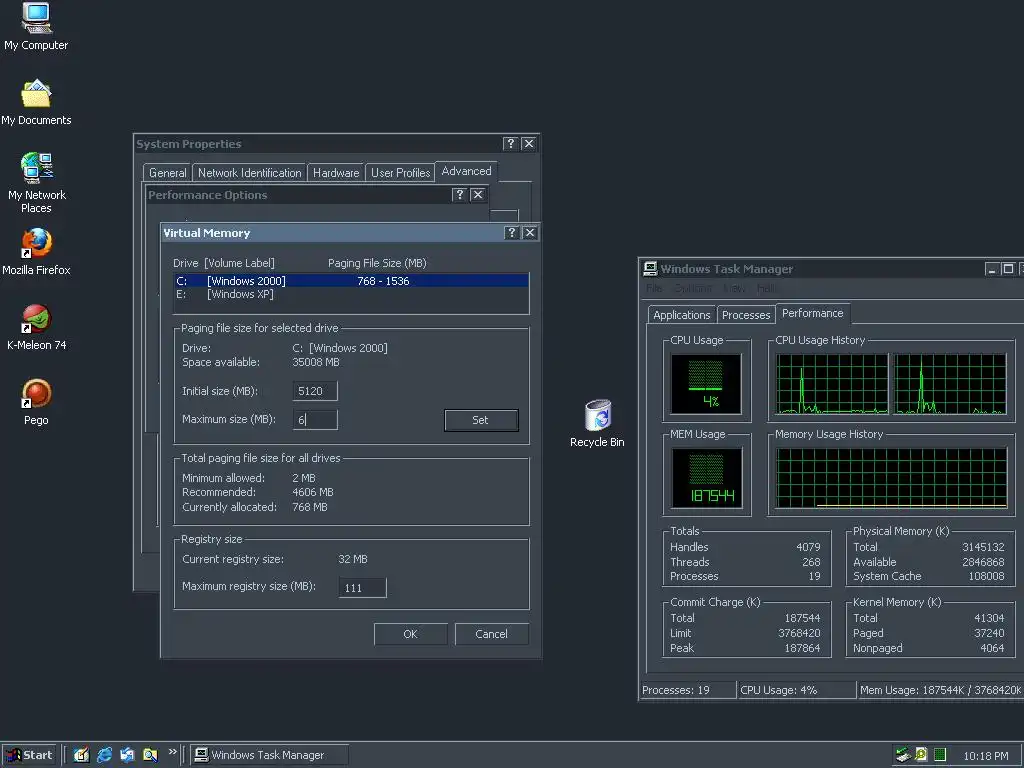
Task: Click the network adapter tray icon
Action: tap(903, 755)
